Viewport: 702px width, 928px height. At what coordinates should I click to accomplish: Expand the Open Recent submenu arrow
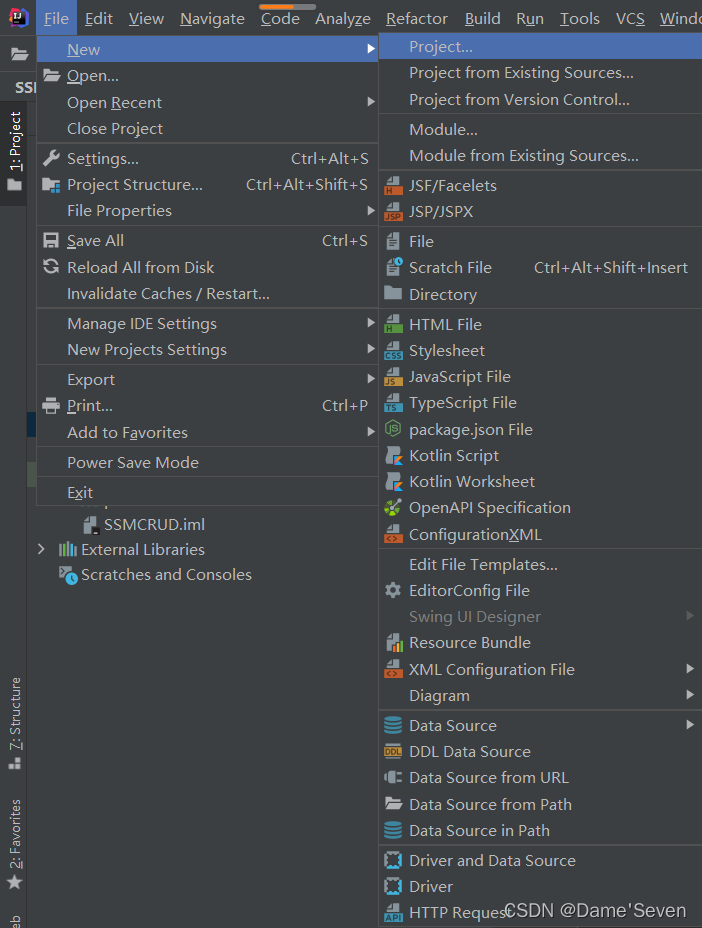371,102
